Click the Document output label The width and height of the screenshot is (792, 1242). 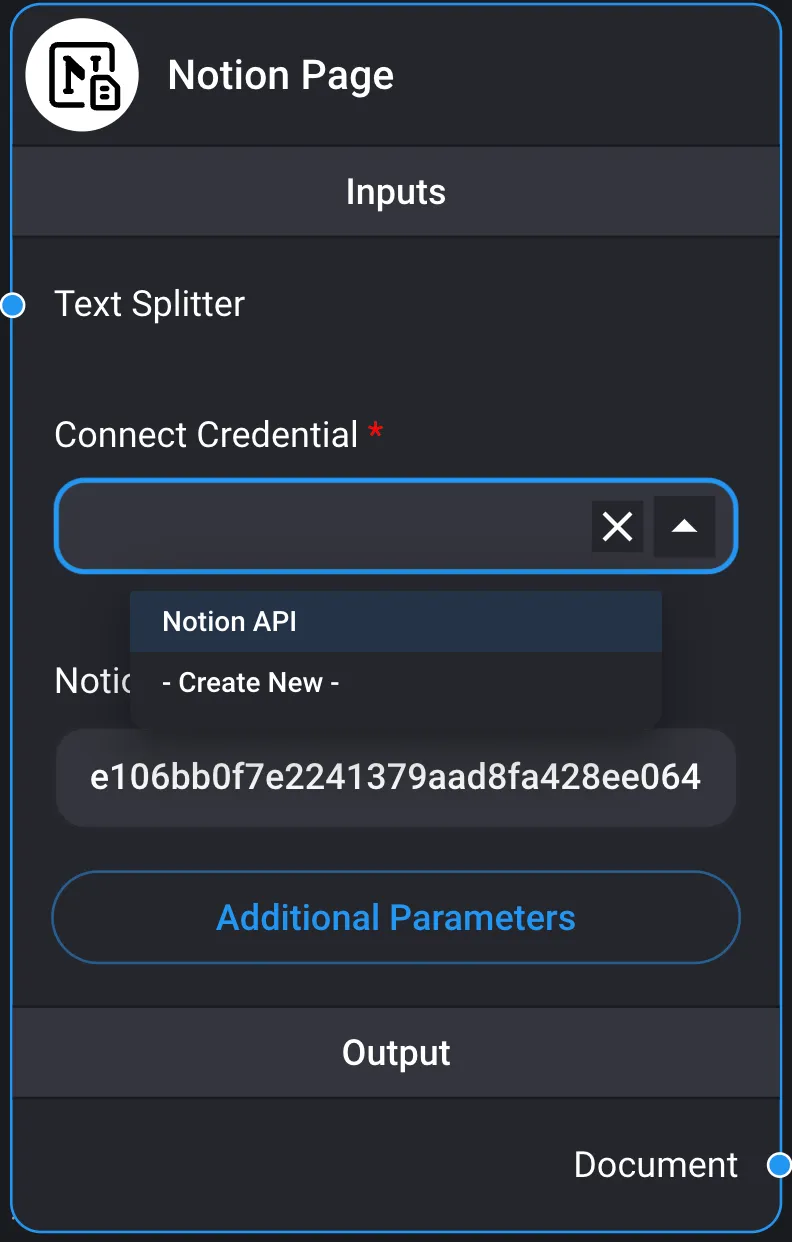pyautogui.click(x=656, y=1165)
